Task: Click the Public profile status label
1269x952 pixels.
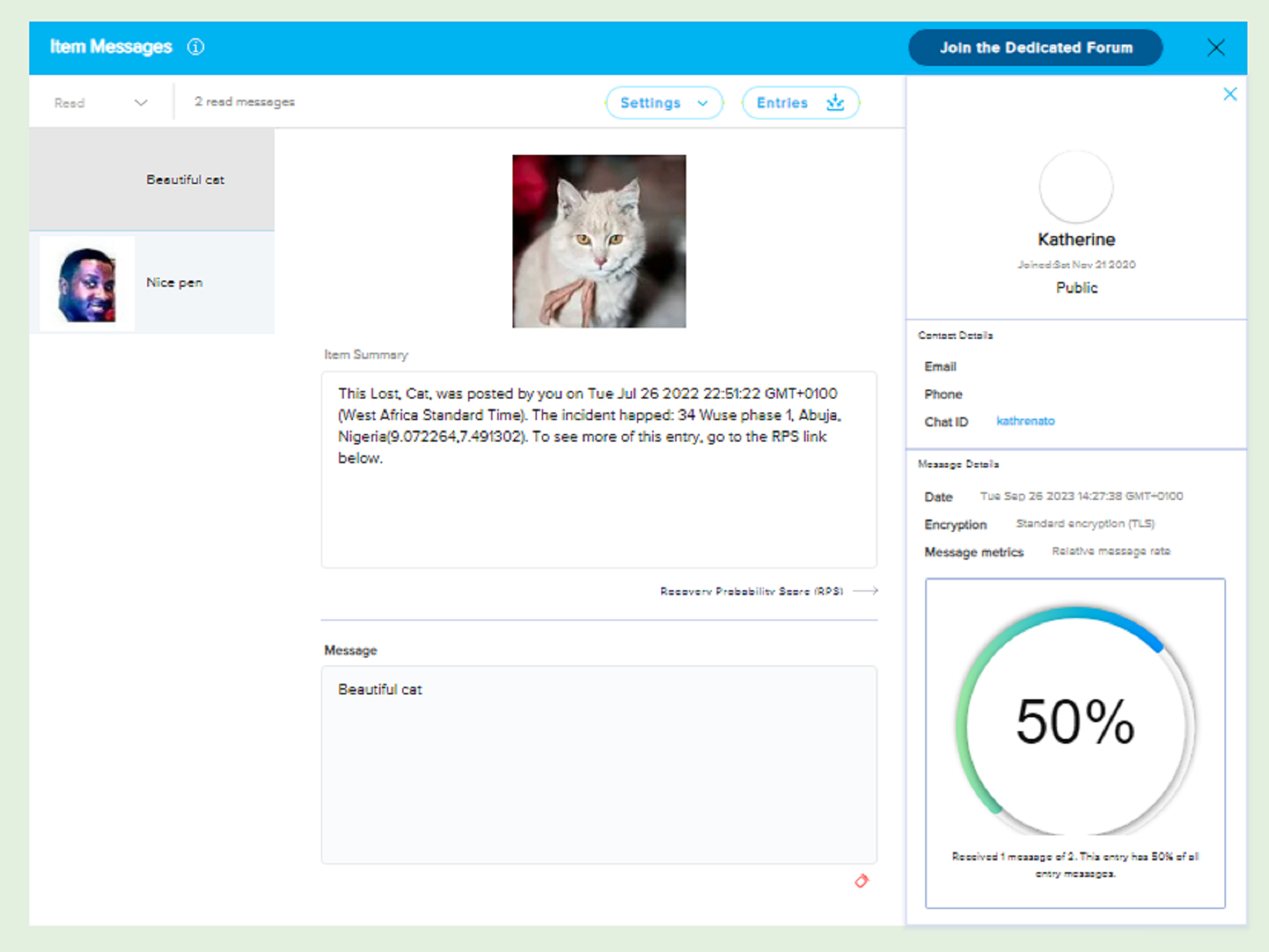Action: click(x=1077, y=288)
